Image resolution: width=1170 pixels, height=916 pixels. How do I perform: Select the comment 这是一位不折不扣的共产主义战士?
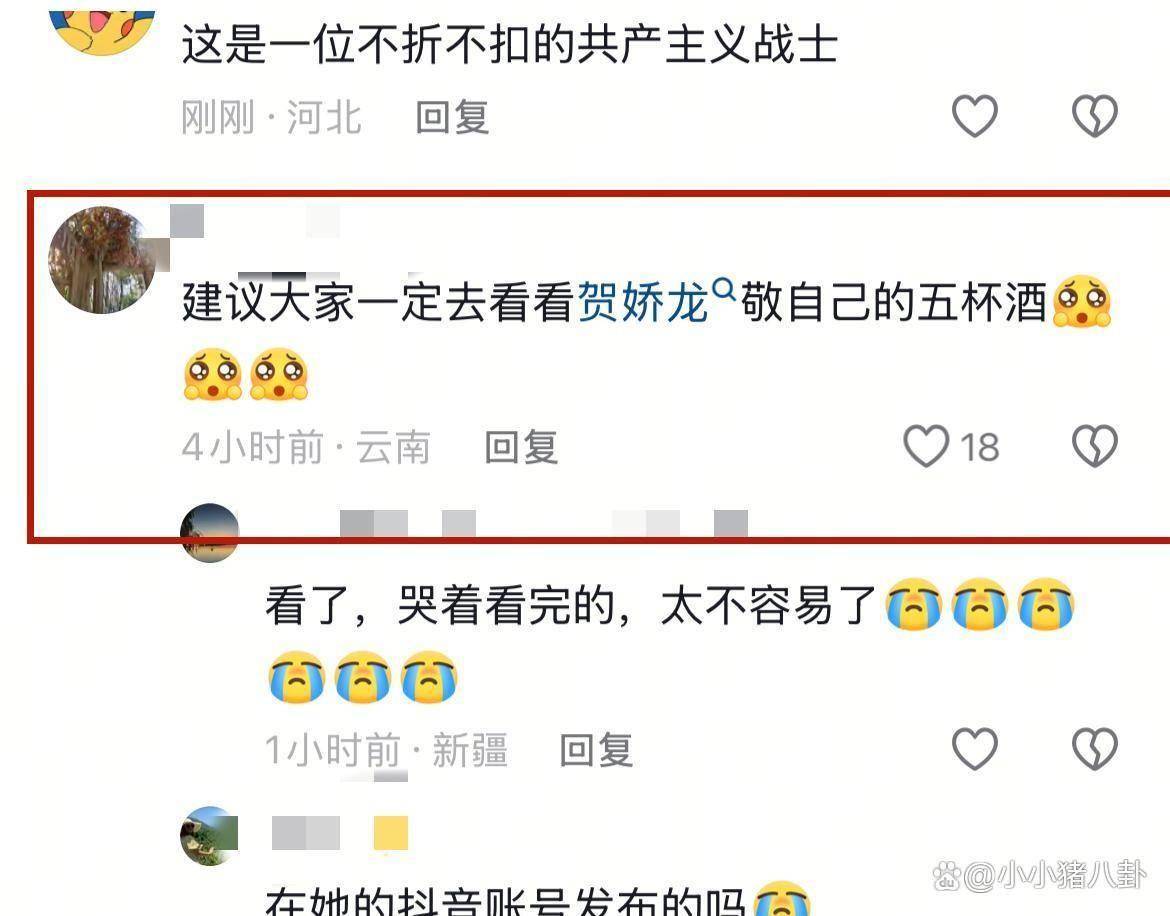click(510, 44)
